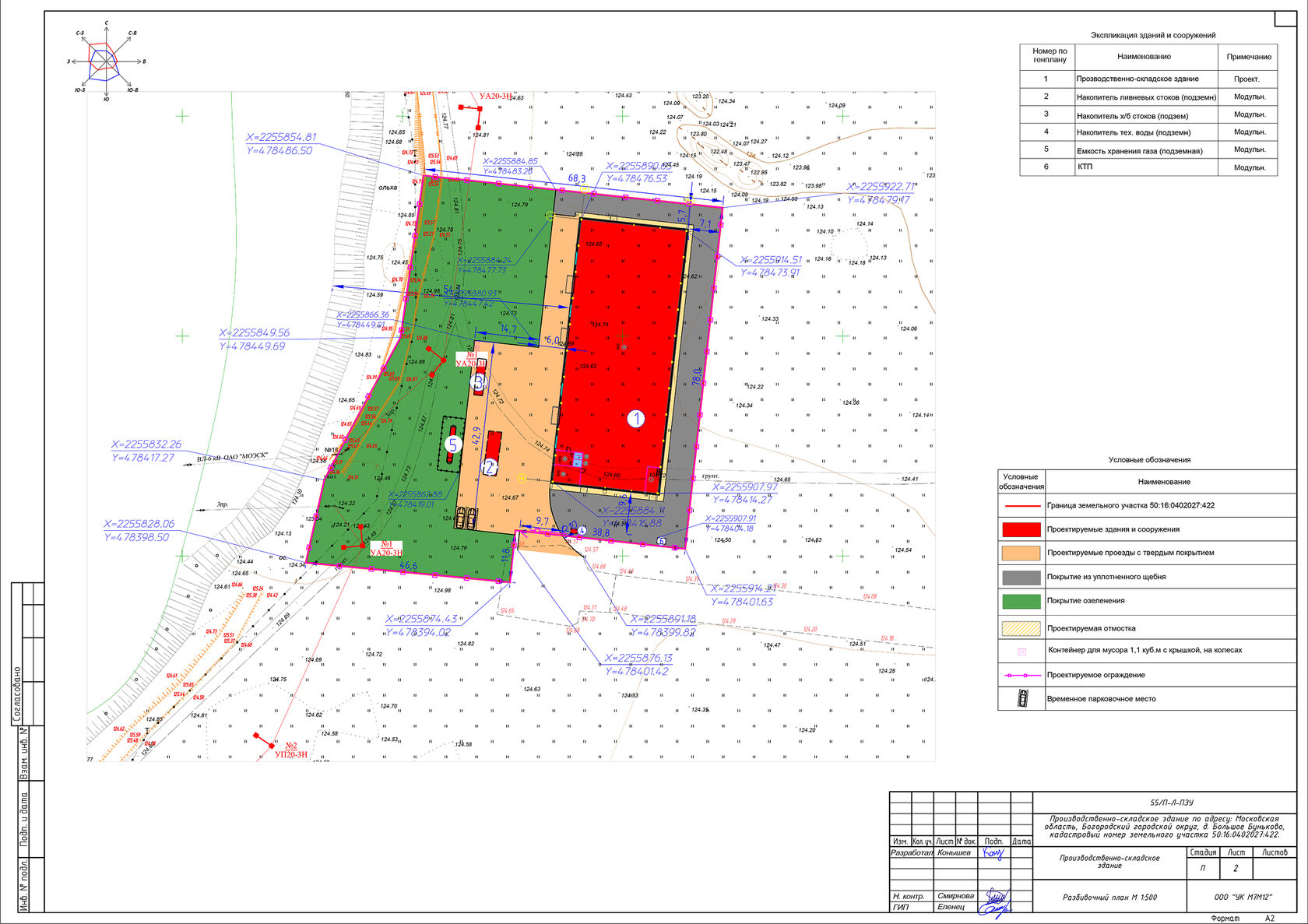Click 'Проектируемые проезды с твердым покрытием' legend text
Screen dimensions: 1308x924
pyautogui.click(x=1130, y=553)
